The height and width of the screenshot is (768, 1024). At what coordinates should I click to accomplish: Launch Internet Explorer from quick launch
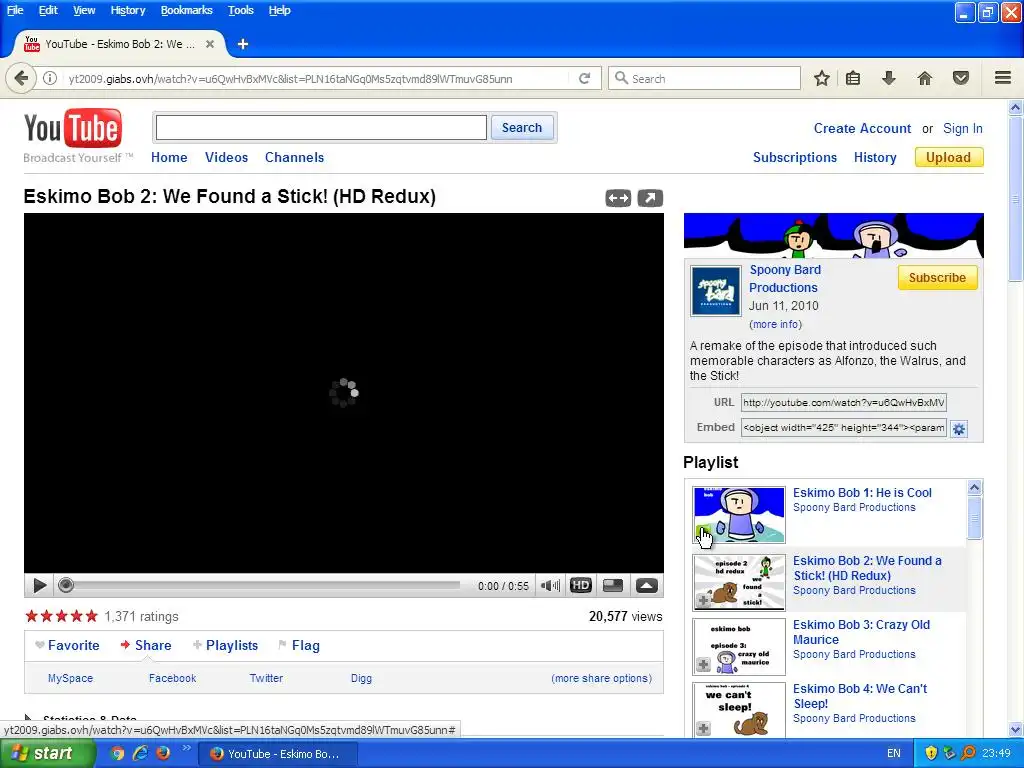tap(140, 753)
